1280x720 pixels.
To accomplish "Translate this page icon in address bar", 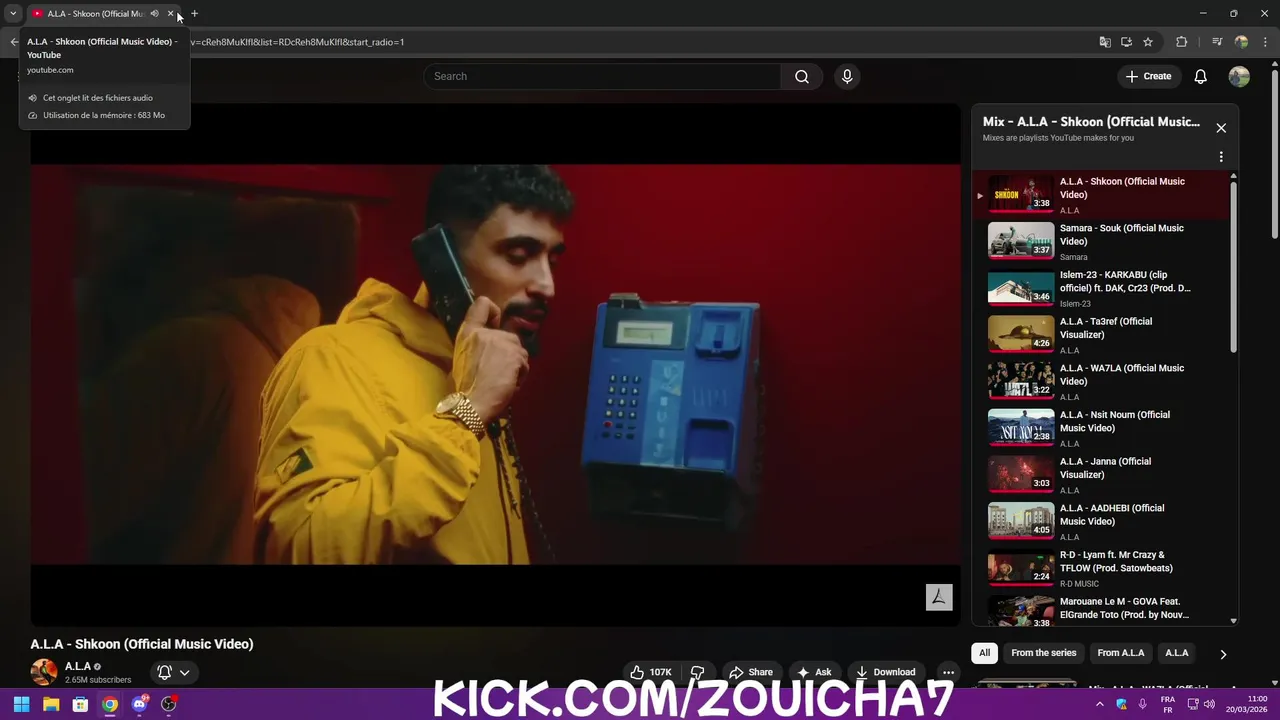I will point(1105,42).
